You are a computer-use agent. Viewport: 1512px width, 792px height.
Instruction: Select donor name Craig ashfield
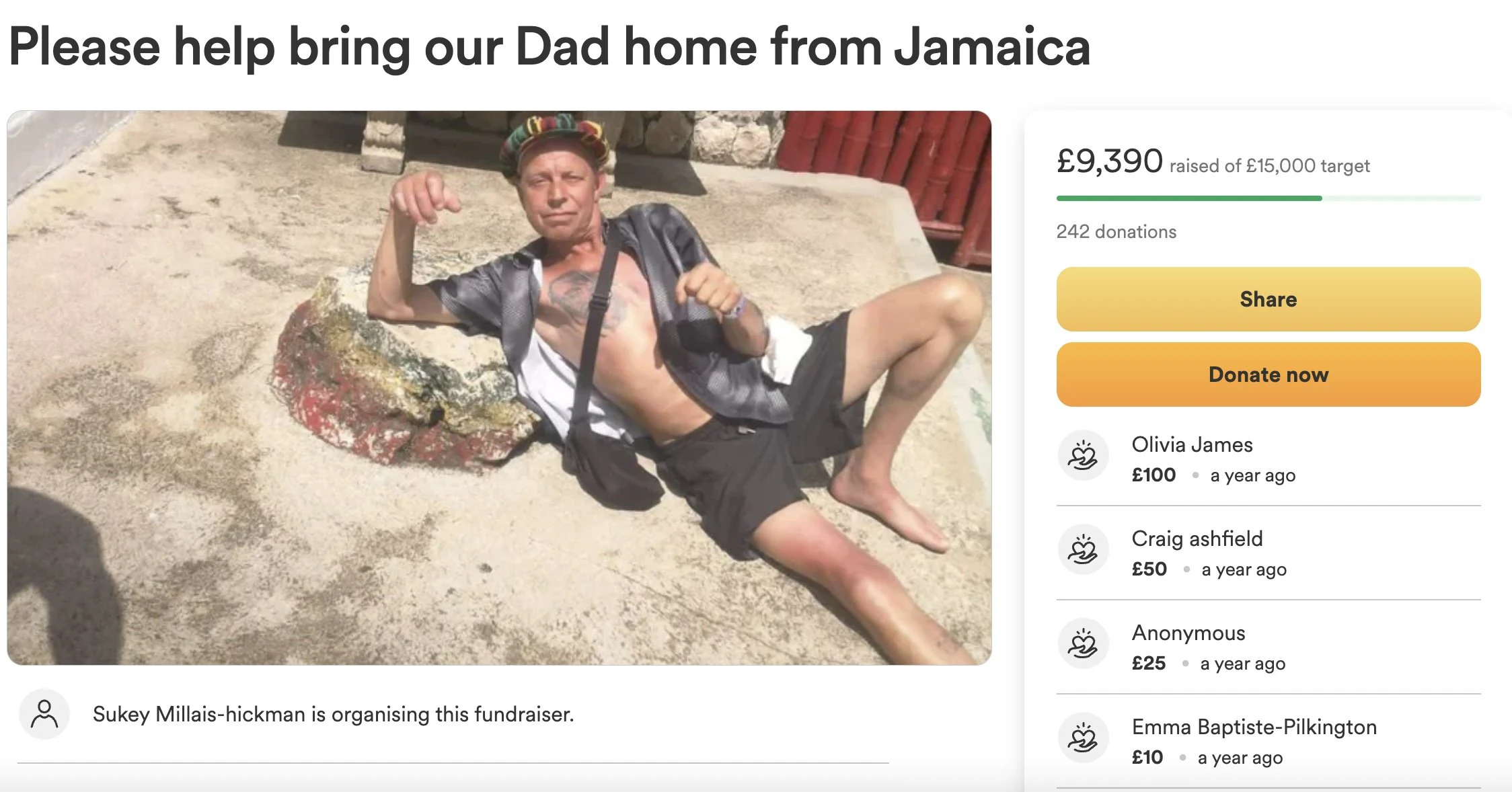point(1197,539)
